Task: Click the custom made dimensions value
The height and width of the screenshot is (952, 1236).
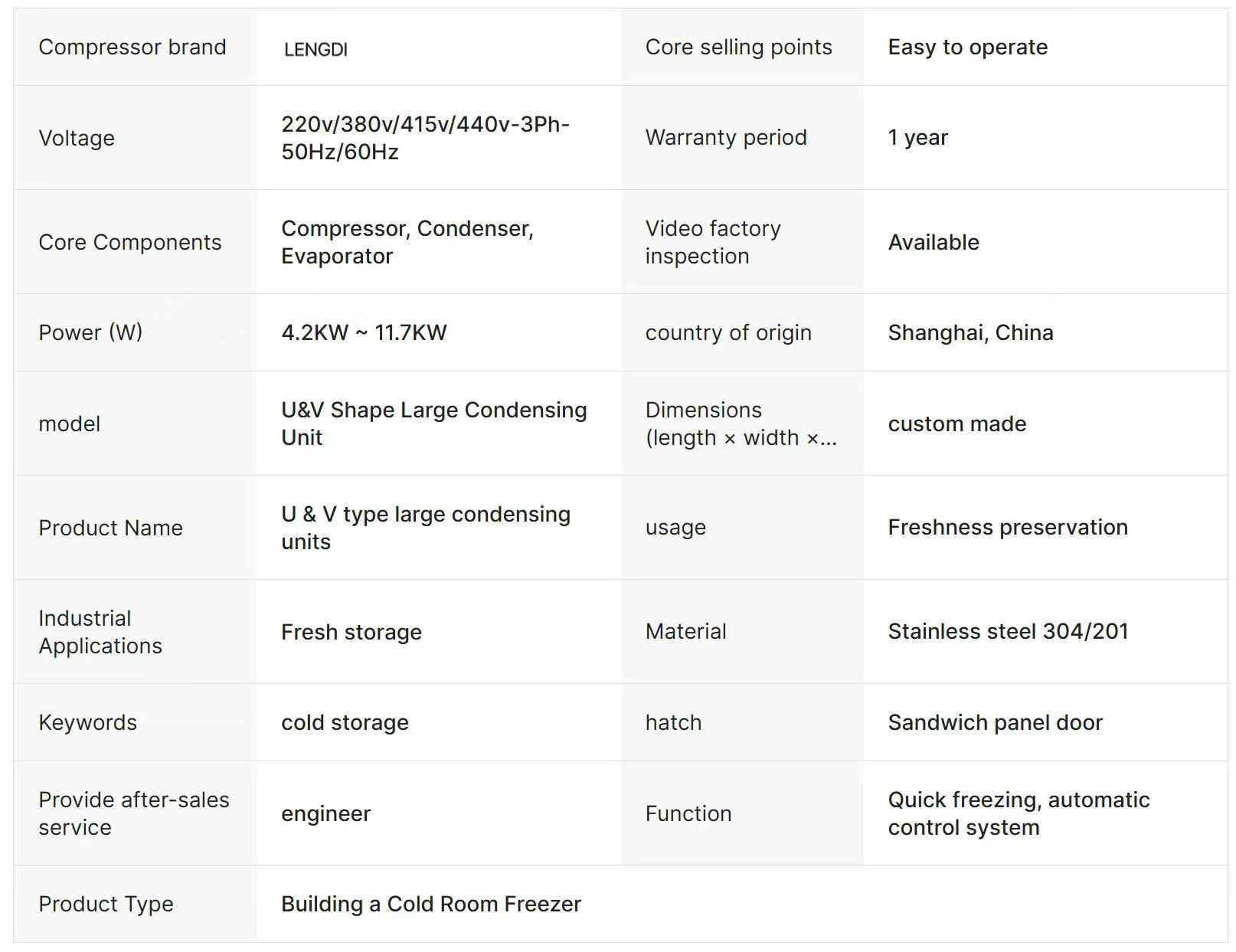Action: click(x=957, y=424)
